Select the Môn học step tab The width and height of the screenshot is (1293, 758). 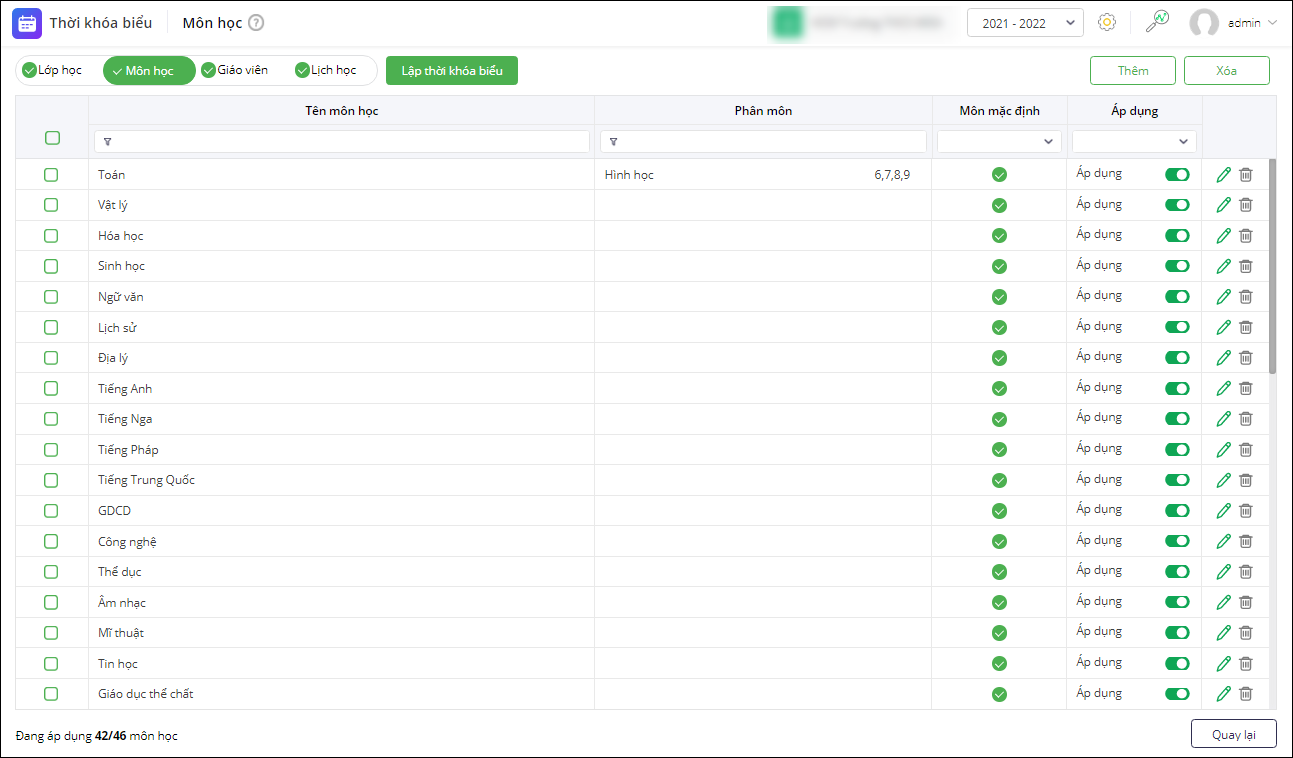149,71
